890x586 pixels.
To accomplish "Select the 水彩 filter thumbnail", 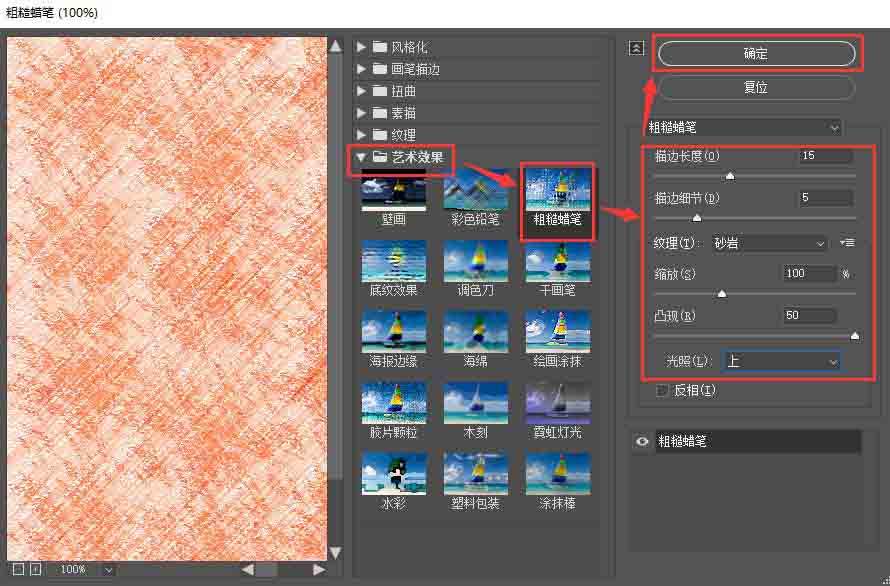I will point(393,474).
